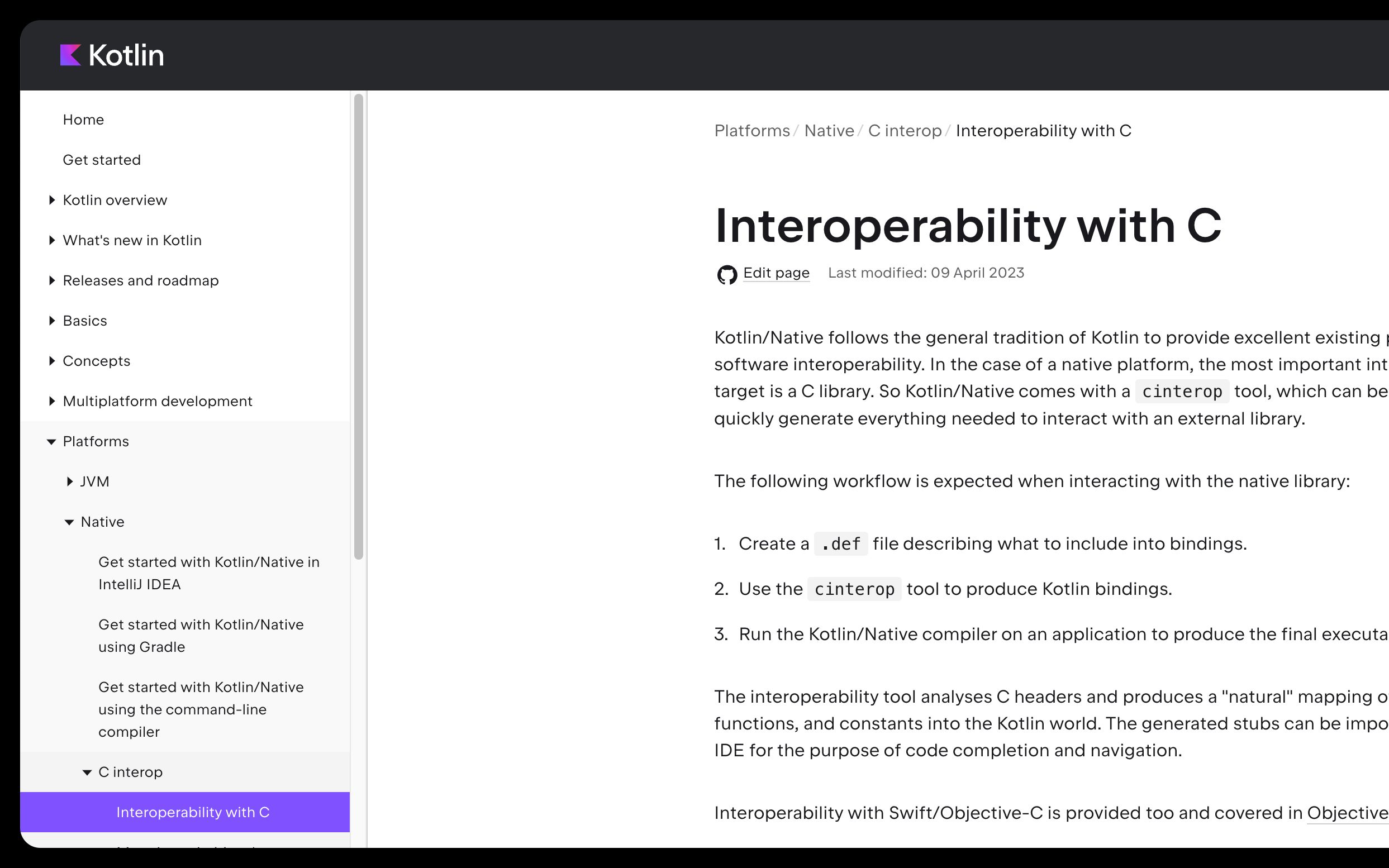Screen dimensions: 1389x868
Task: Collapse the C interop group arrow
Action: tap(87, 772)
